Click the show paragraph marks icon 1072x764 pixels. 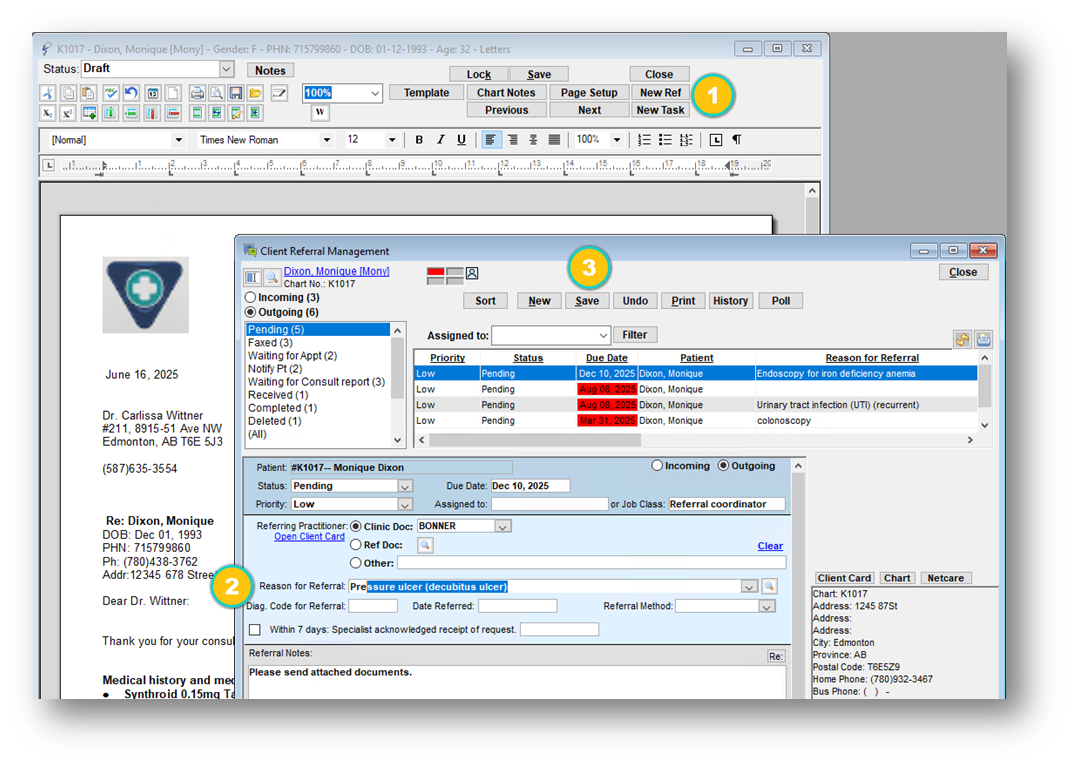click(x=737, y=140)
